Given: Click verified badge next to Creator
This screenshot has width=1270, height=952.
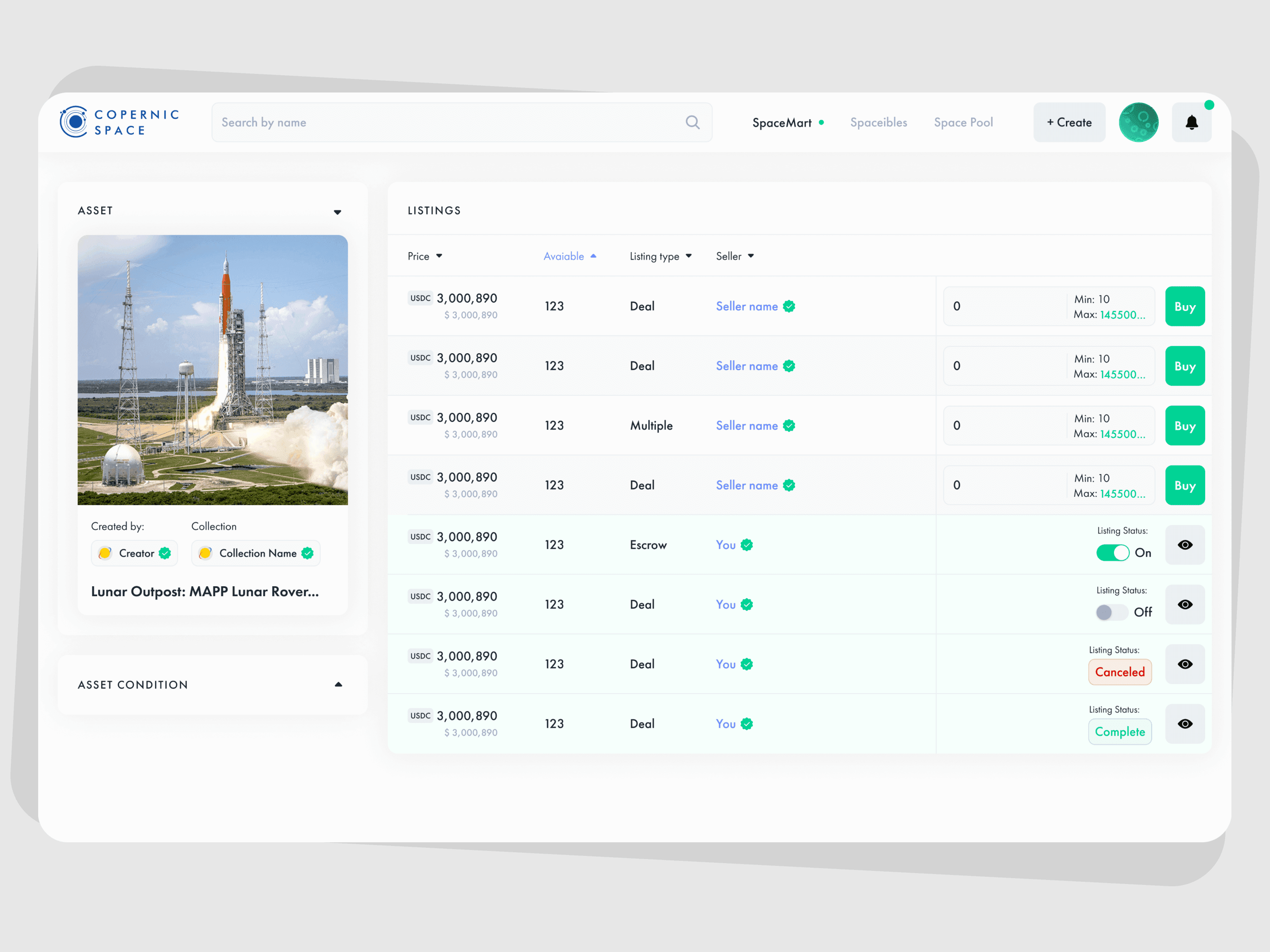Looking at the screenshot, I should [x=165, y=553].
